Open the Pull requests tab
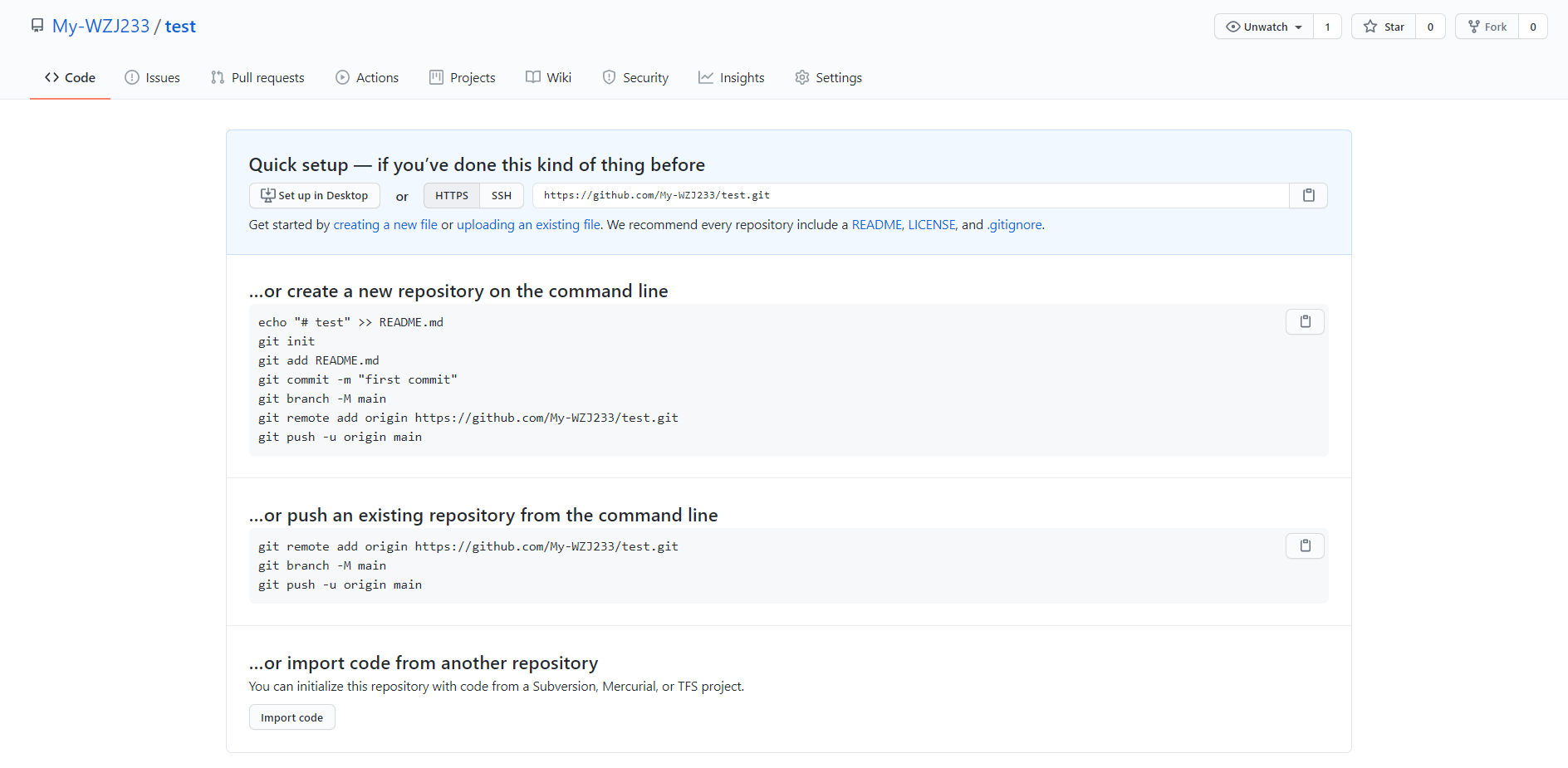Screen dimensions: 1568x768 [x=257, y=77]
